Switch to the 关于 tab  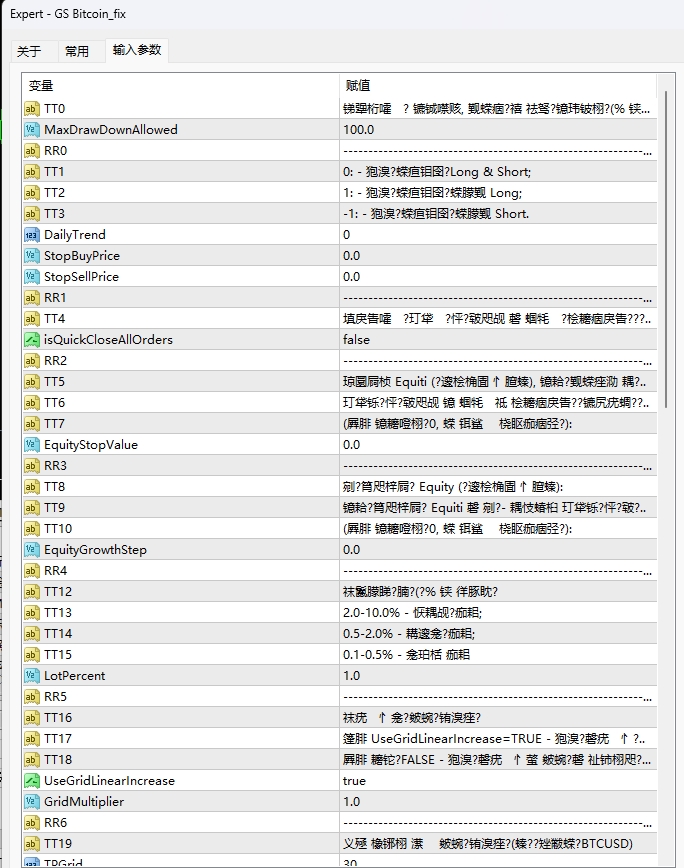pos(29,51)
